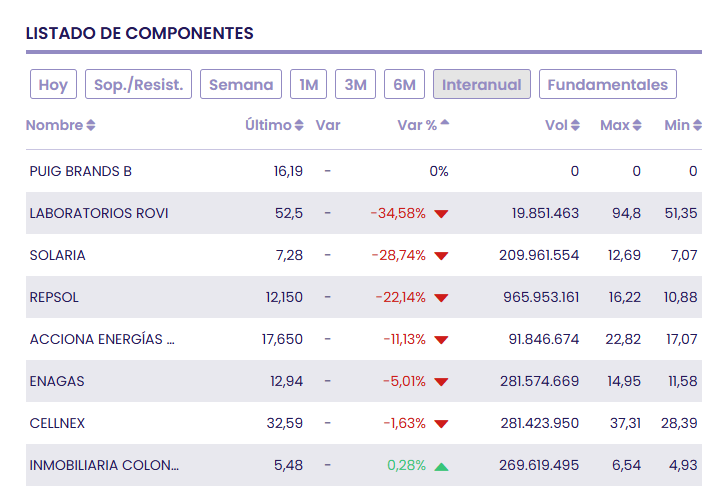
Task: Select the Interanual tab
Action: pos(482,85)
